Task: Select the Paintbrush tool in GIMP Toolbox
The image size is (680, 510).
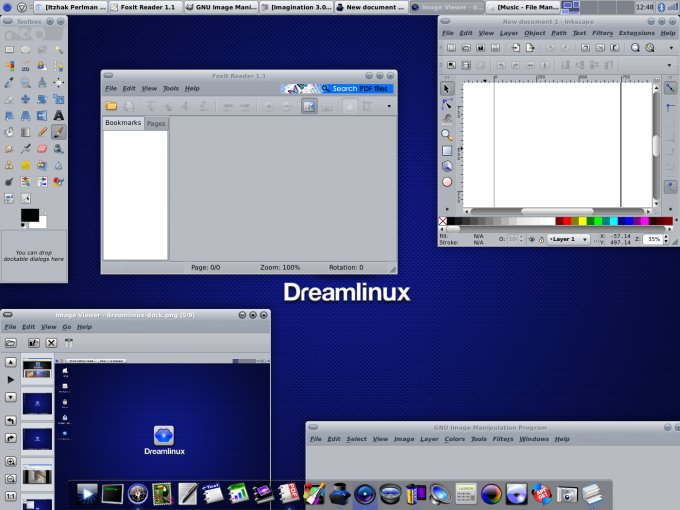Action: (59, 132)
